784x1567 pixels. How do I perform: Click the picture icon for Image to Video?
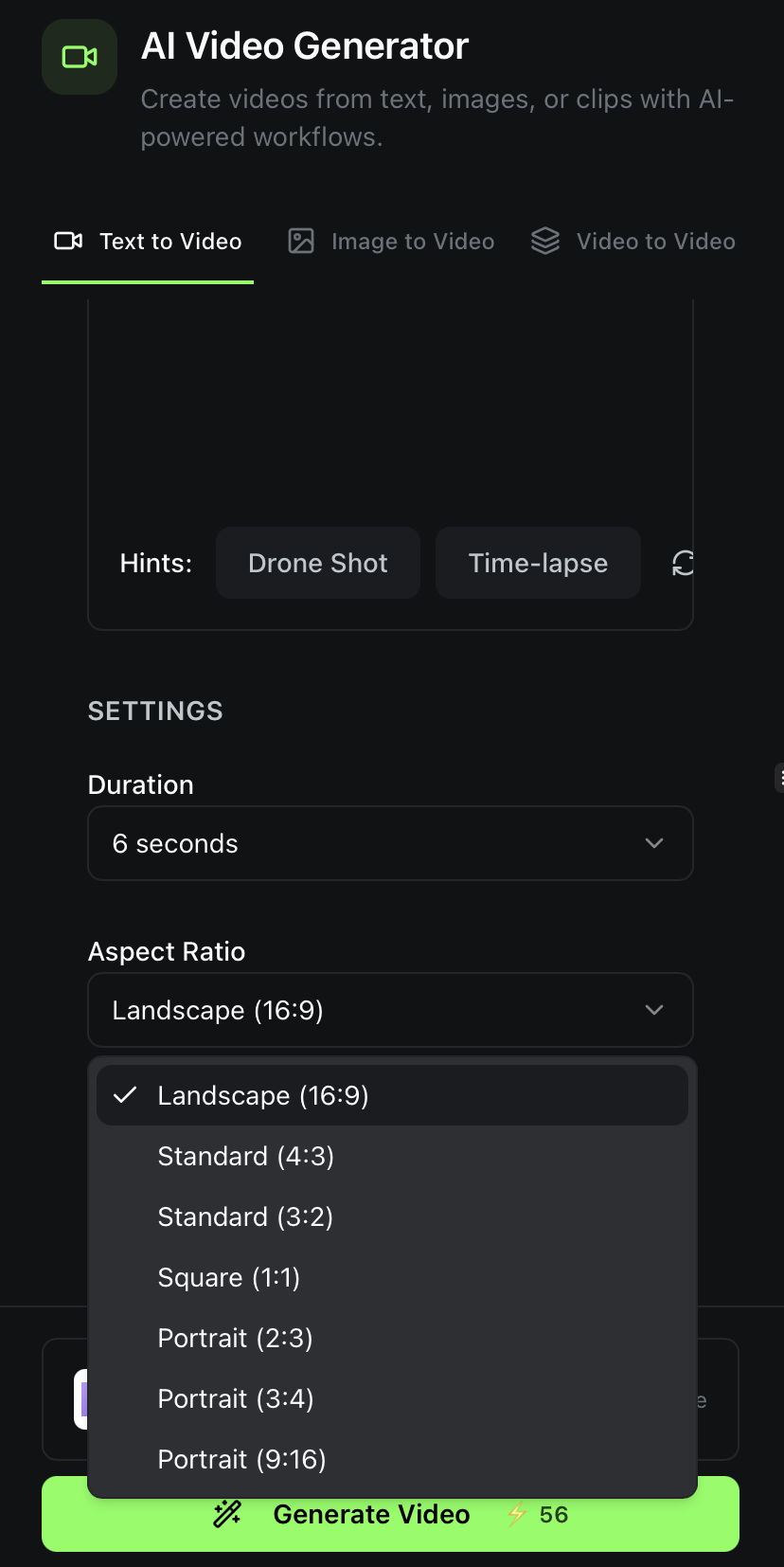tap(301, 242)
